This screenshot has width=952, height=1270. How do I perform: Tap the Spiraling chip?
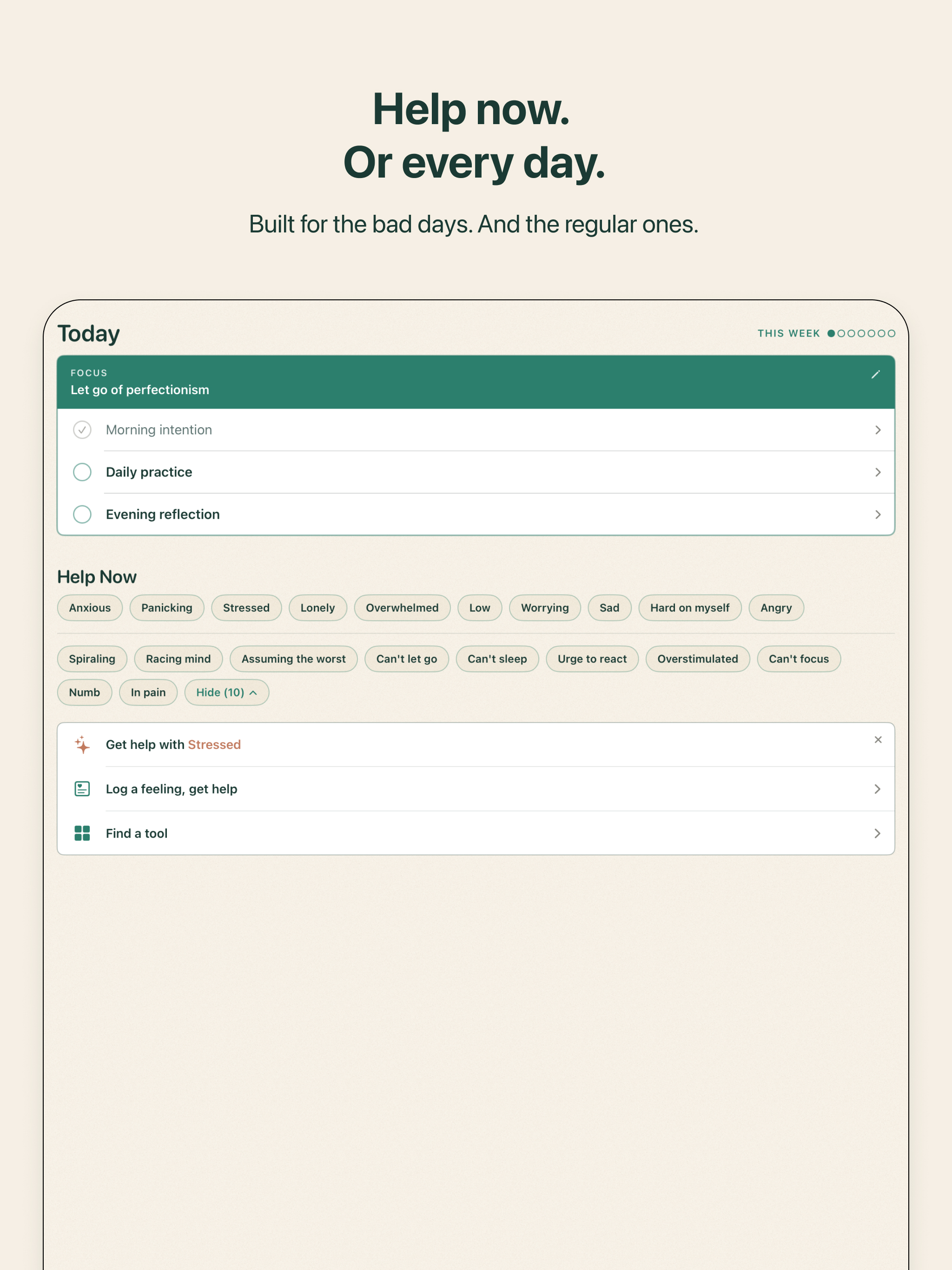click(92, 659)
